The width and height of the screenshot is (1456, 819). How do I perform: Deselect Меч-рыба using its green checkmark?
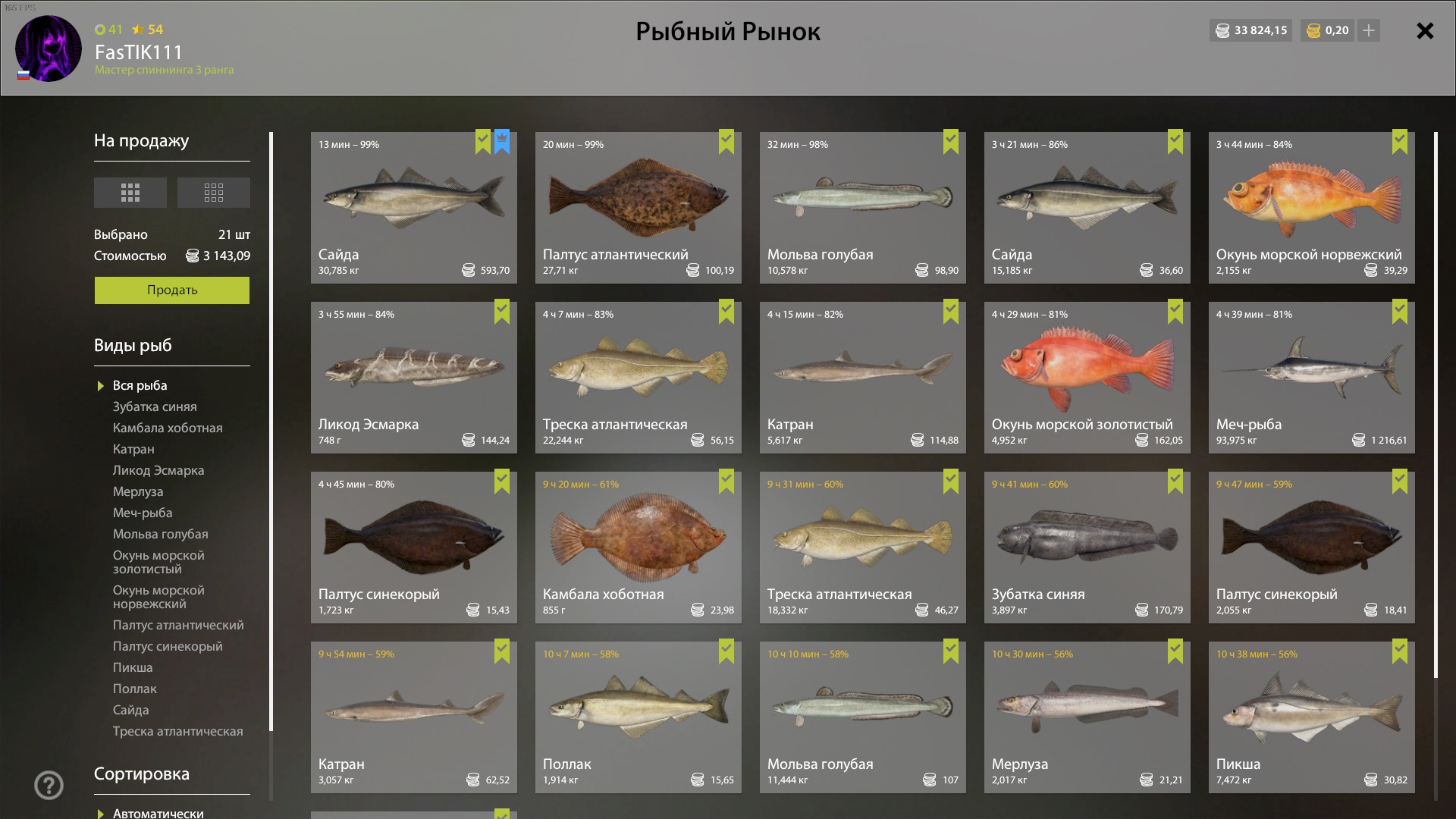click(1400, 312)
